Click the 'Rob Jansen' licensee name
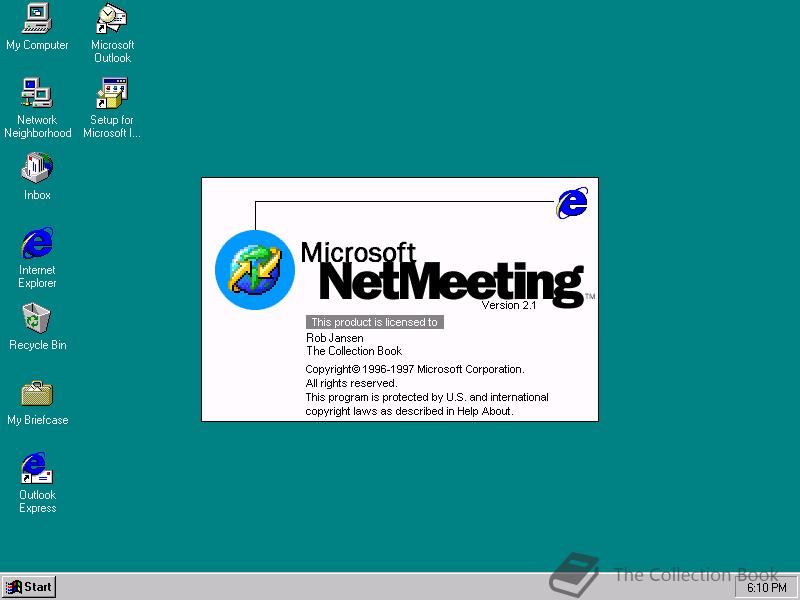 (x=335, y=338)
